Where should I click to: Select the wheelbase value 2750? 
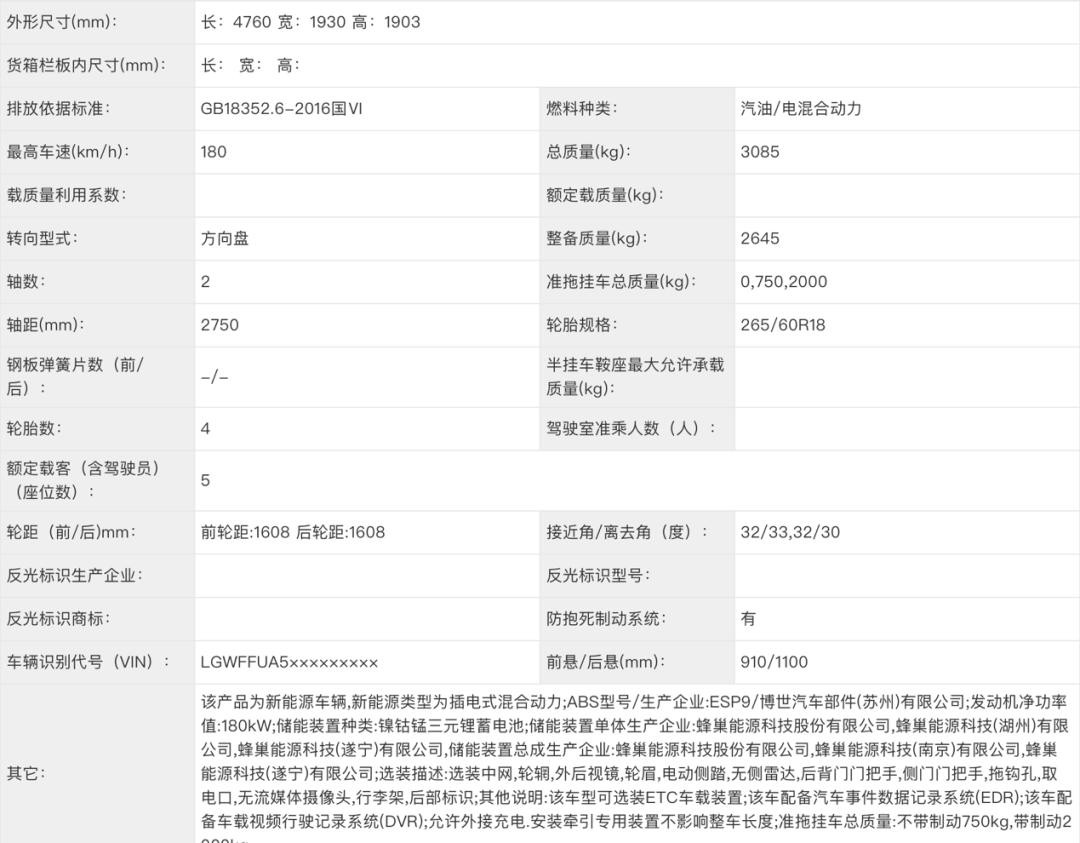220,325
